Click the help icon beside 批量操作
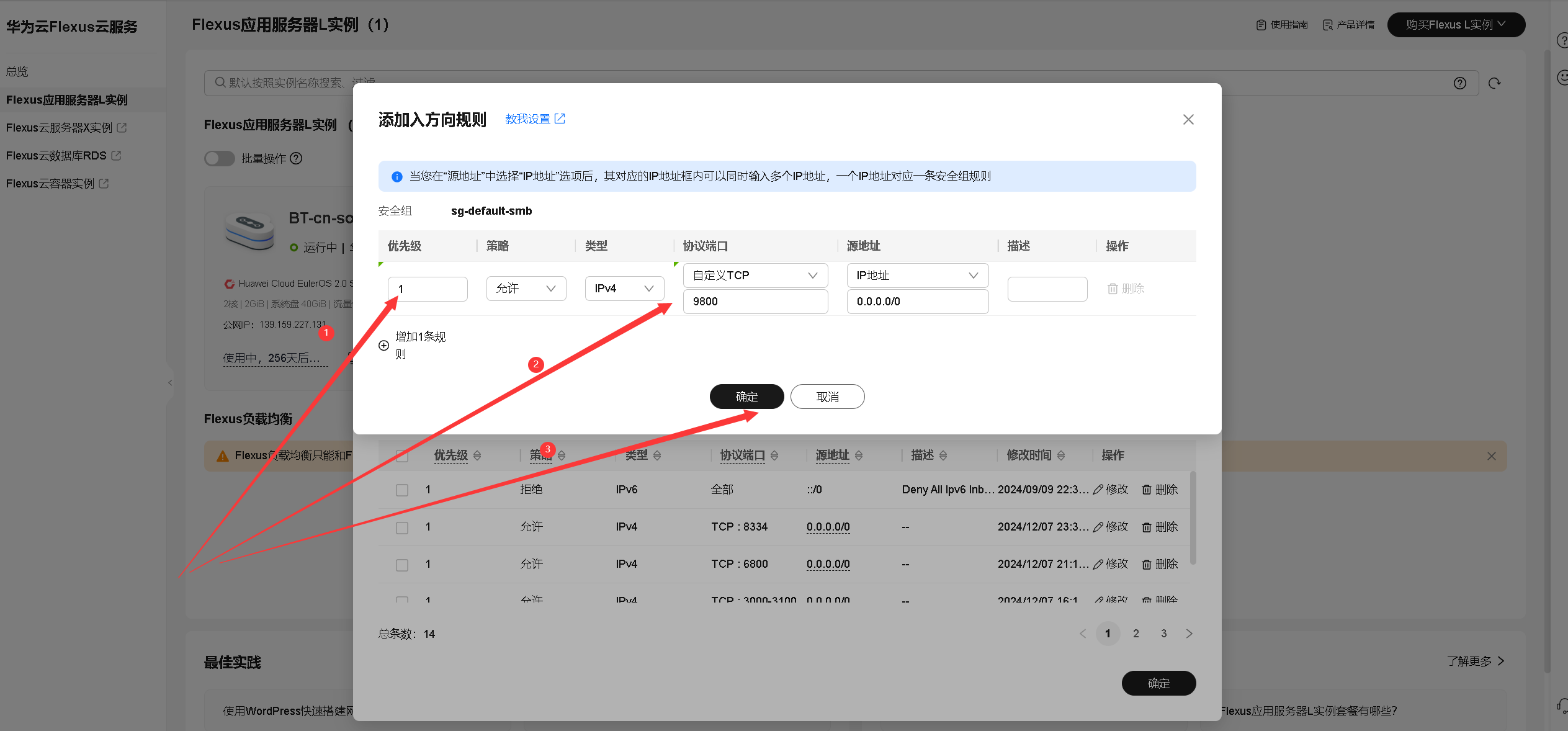The height and width of the screenshot is (731, 1568). [297, 158]
